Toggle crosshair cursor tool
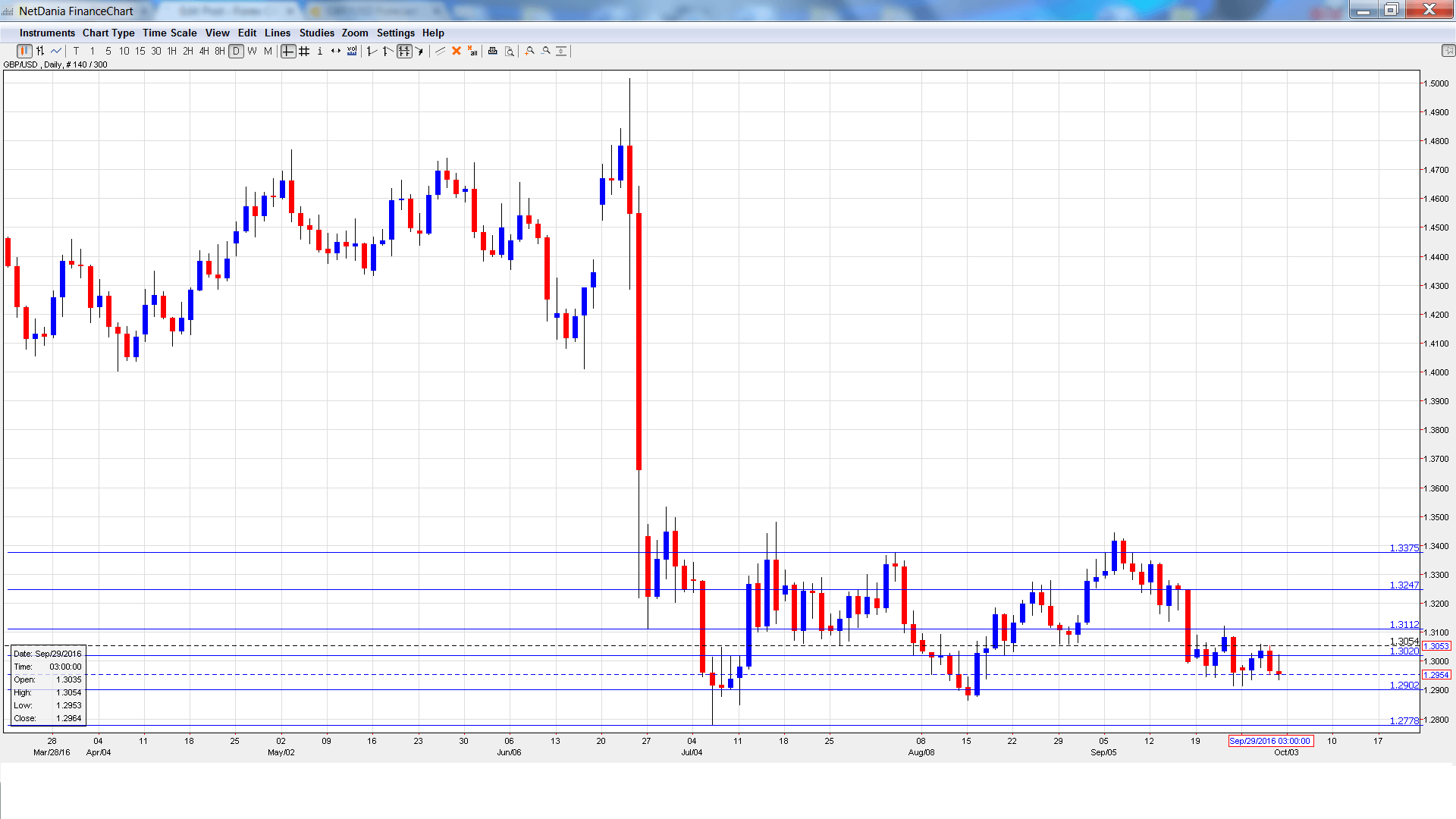This screenshot has width=1456, height=819. click(x=288, y=52)
